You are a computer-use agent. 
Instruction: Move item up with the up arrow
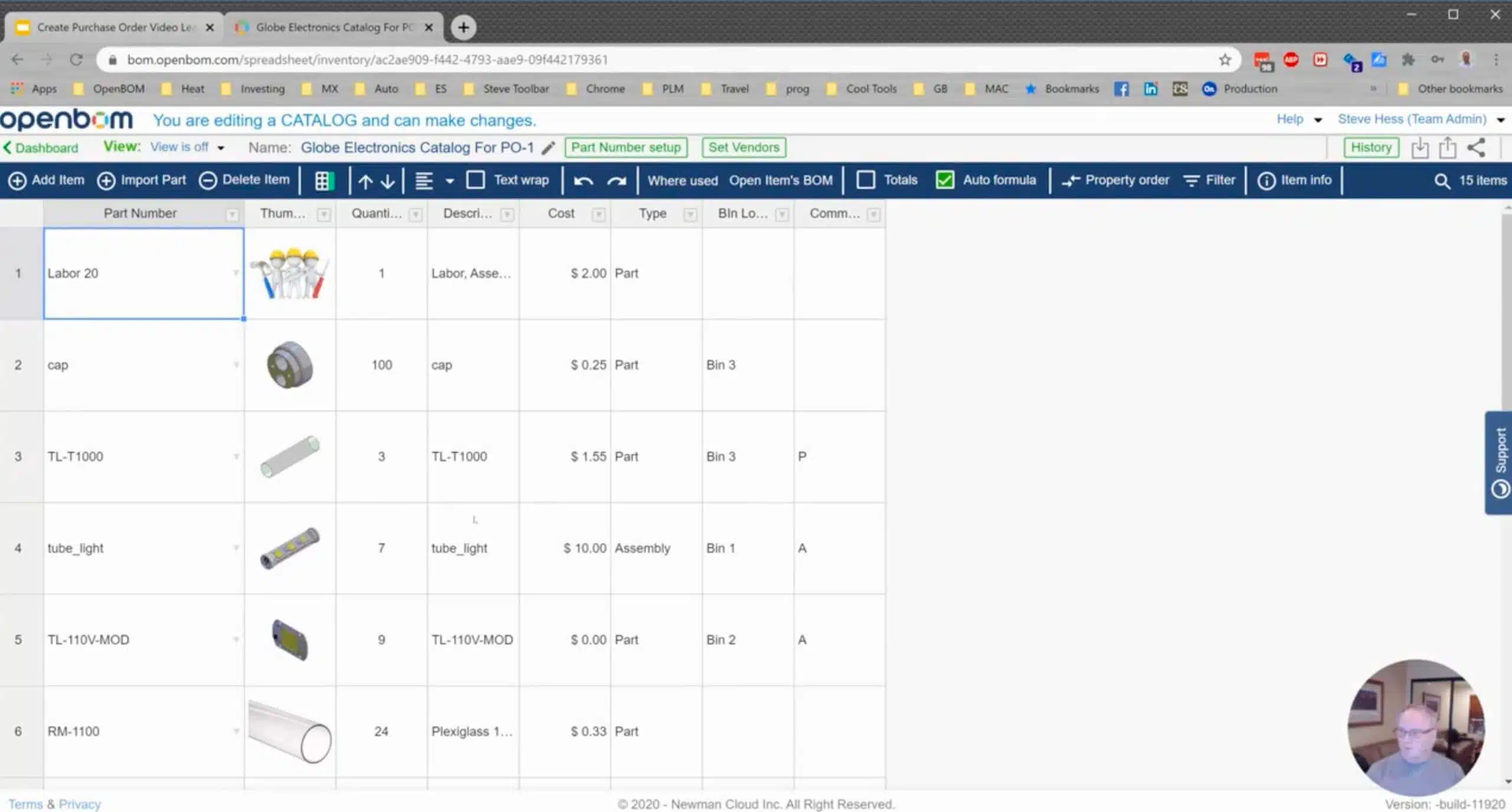coord(365,181)
